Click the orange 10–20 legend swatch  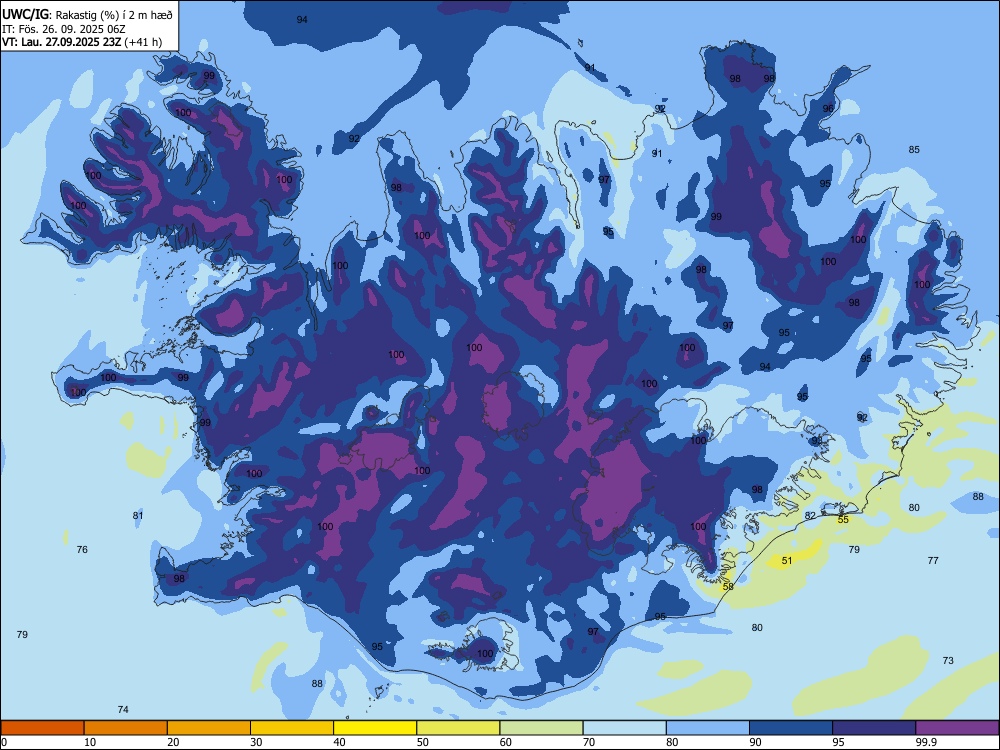coord(126,728)
